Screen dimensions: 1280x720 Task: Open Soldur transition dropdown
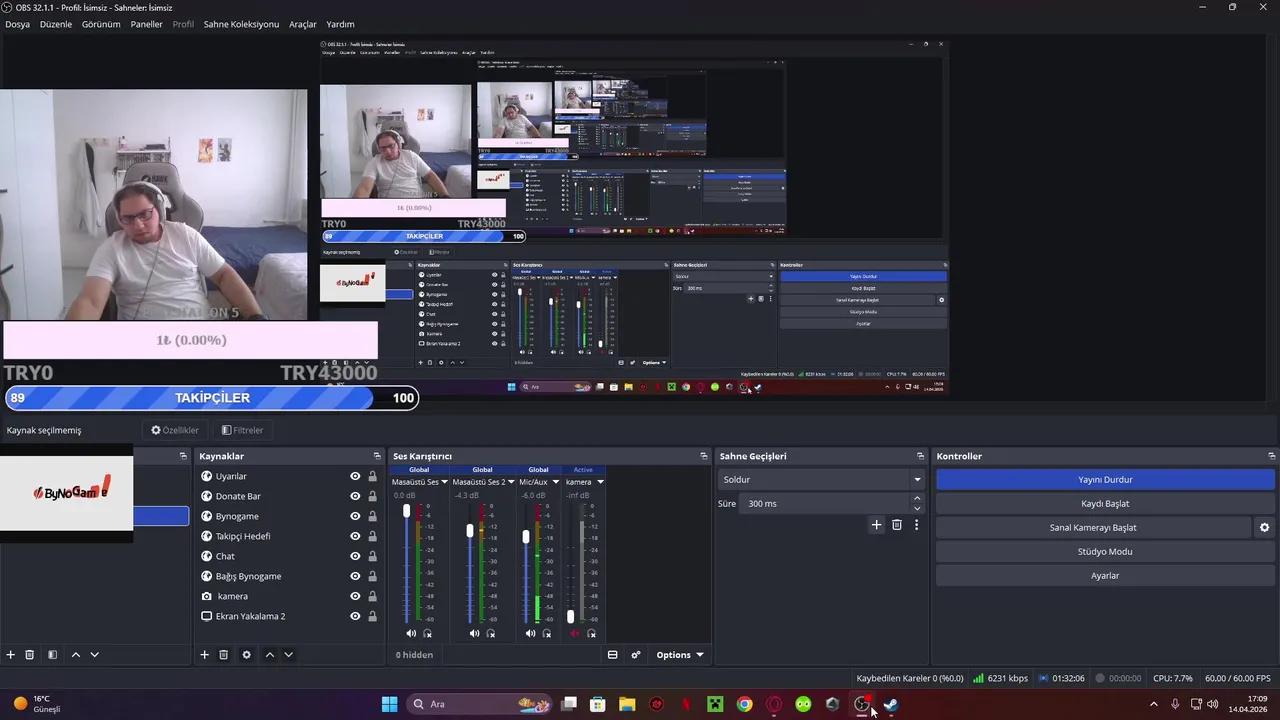click(x=820, y=480)
